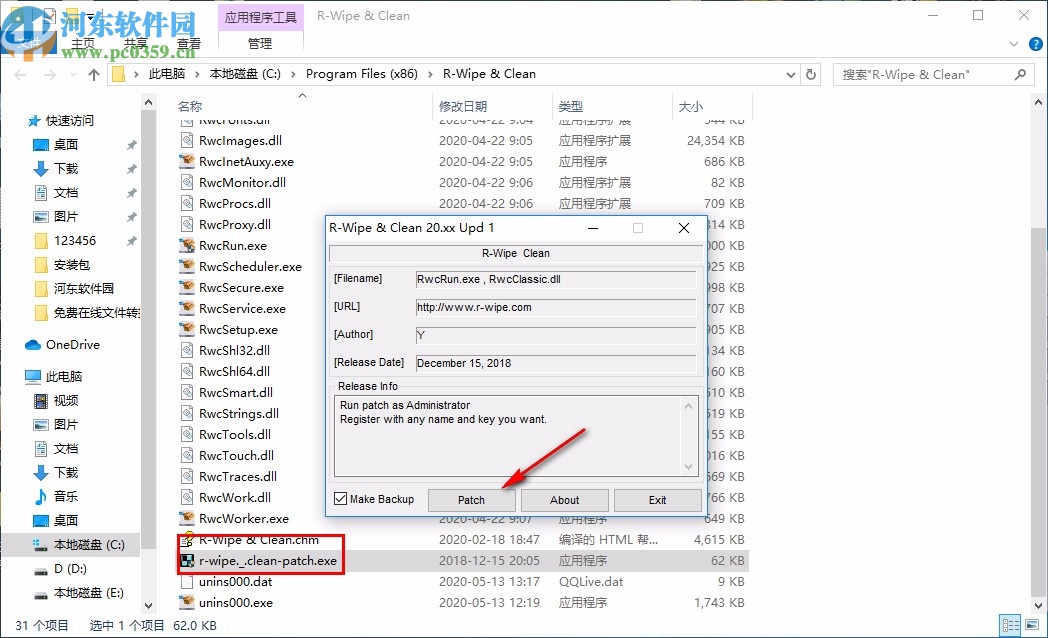Select r-wipe._clean-patch.exe file icon
Screen dimensions: 1048x638
187,561
